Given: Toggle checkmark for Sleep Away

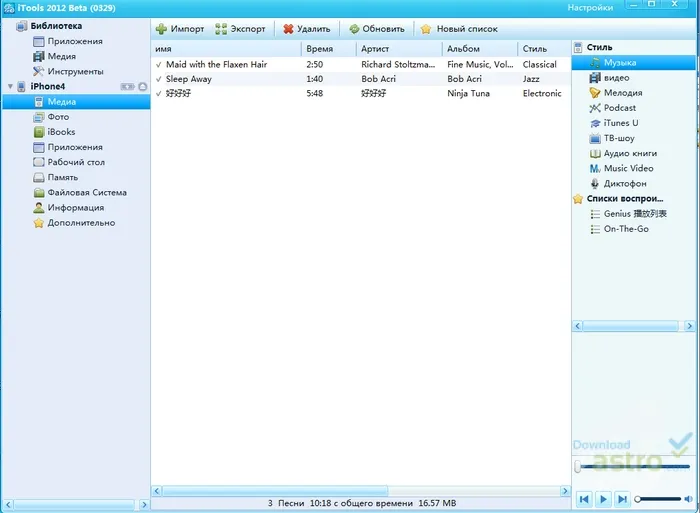Looking at the screenshot, I should (x=158, y=79).
